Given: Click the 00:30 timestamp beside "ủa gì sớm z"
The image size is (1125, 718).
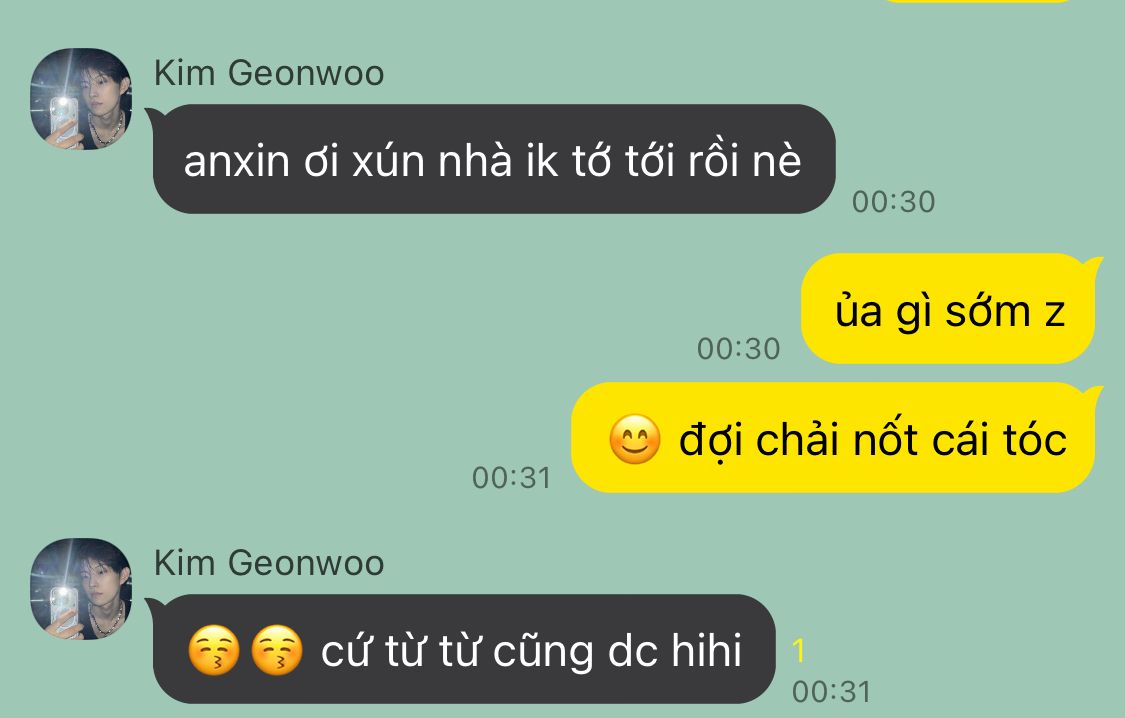Looking at the screenshot, I should 738,349.
